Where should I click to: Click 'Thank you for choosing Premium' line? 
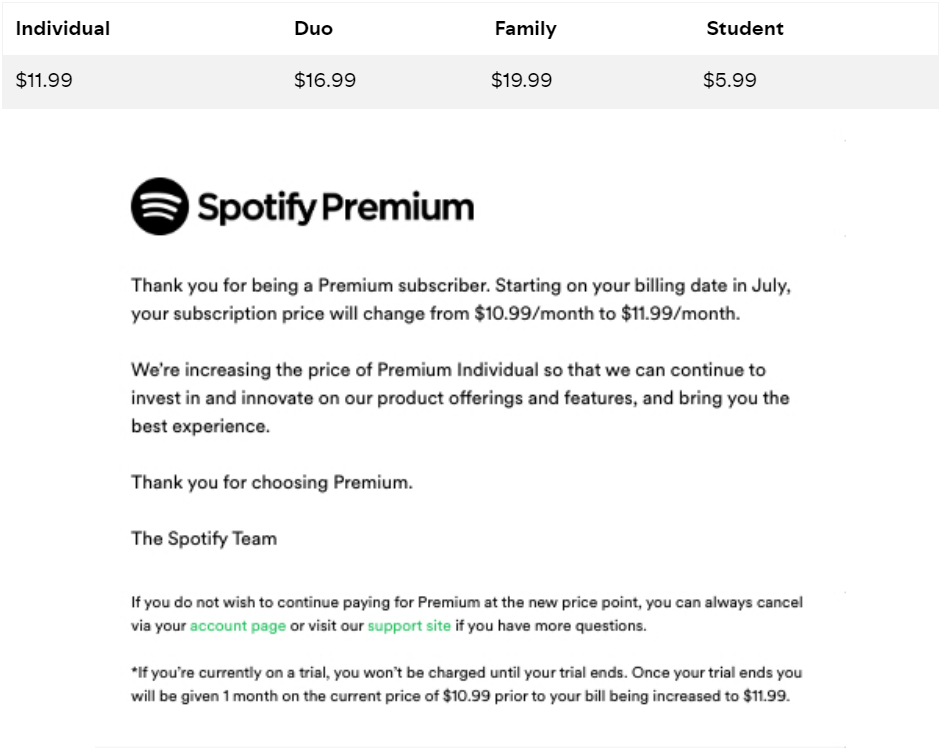click(x=272, y=483)
